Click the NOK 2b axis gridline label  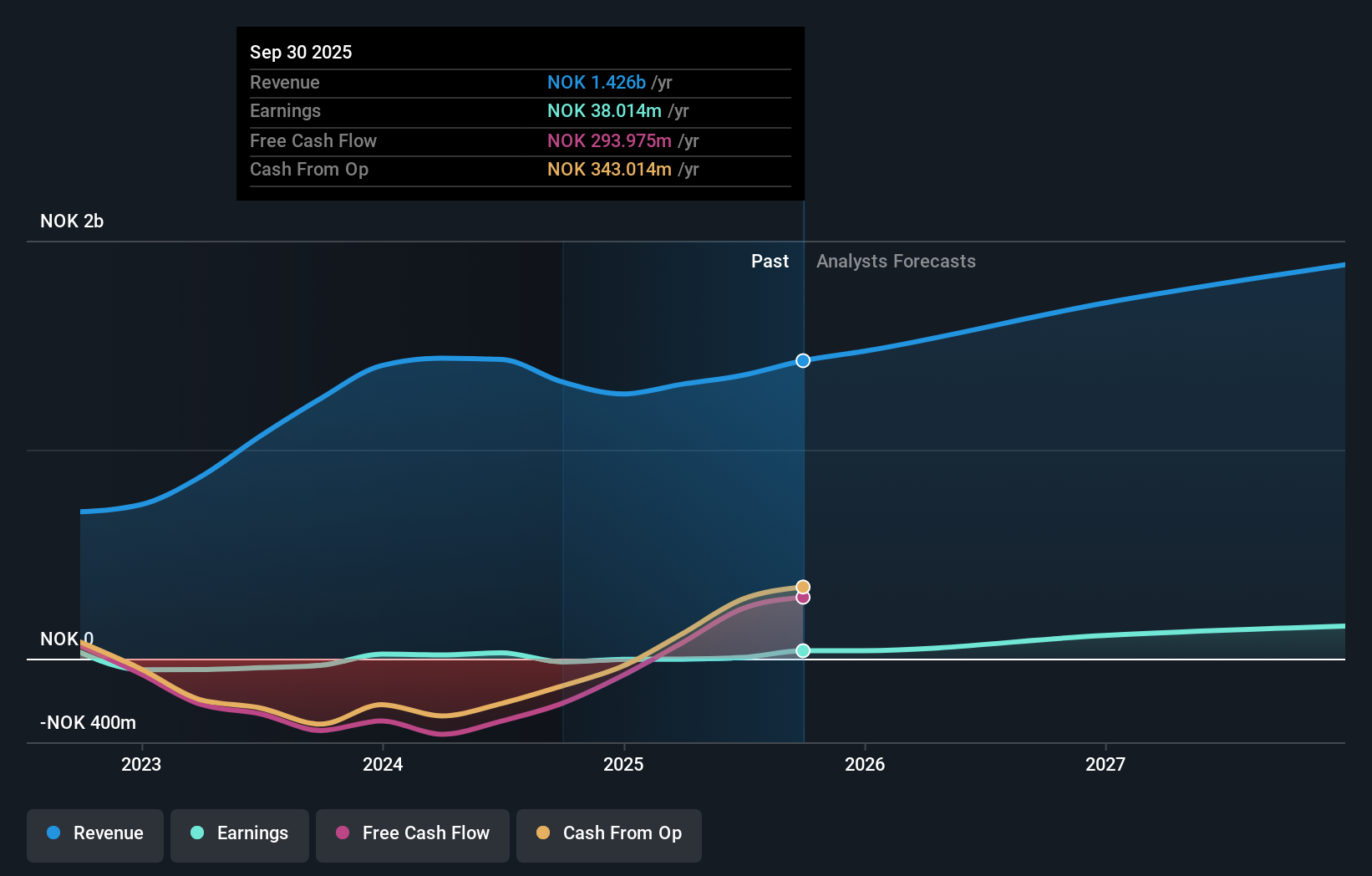[72, 221]
